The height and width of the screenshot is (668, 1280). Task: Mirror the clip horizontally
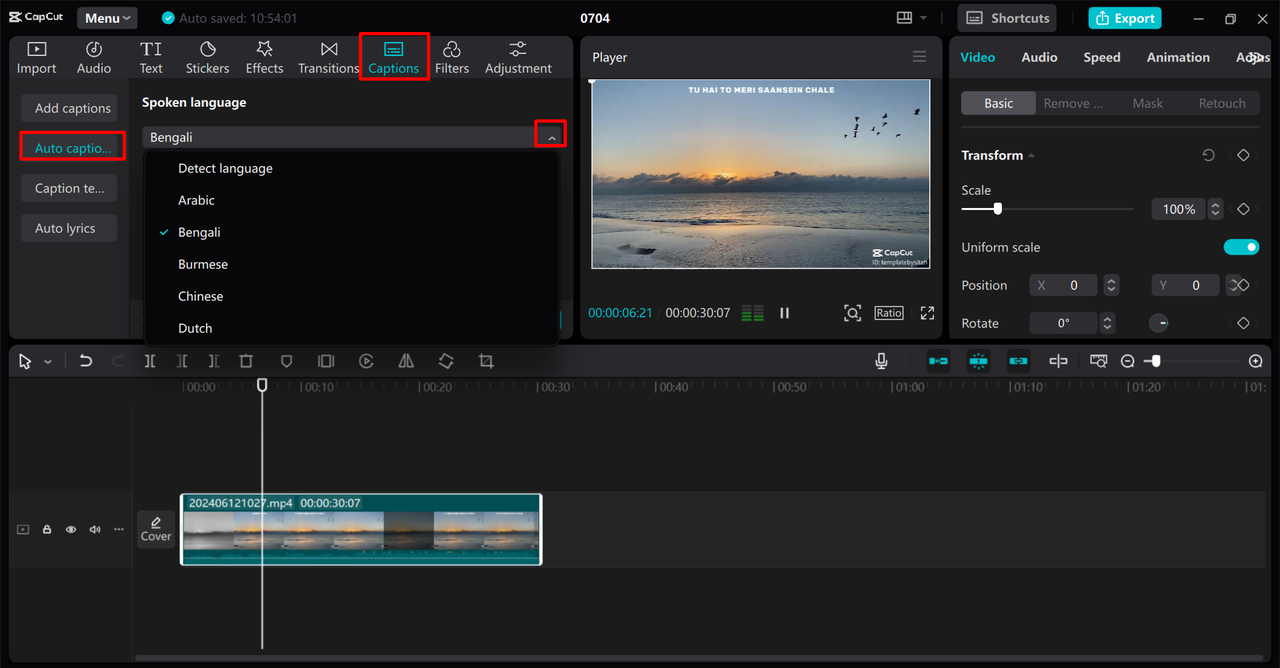(406, 361)
